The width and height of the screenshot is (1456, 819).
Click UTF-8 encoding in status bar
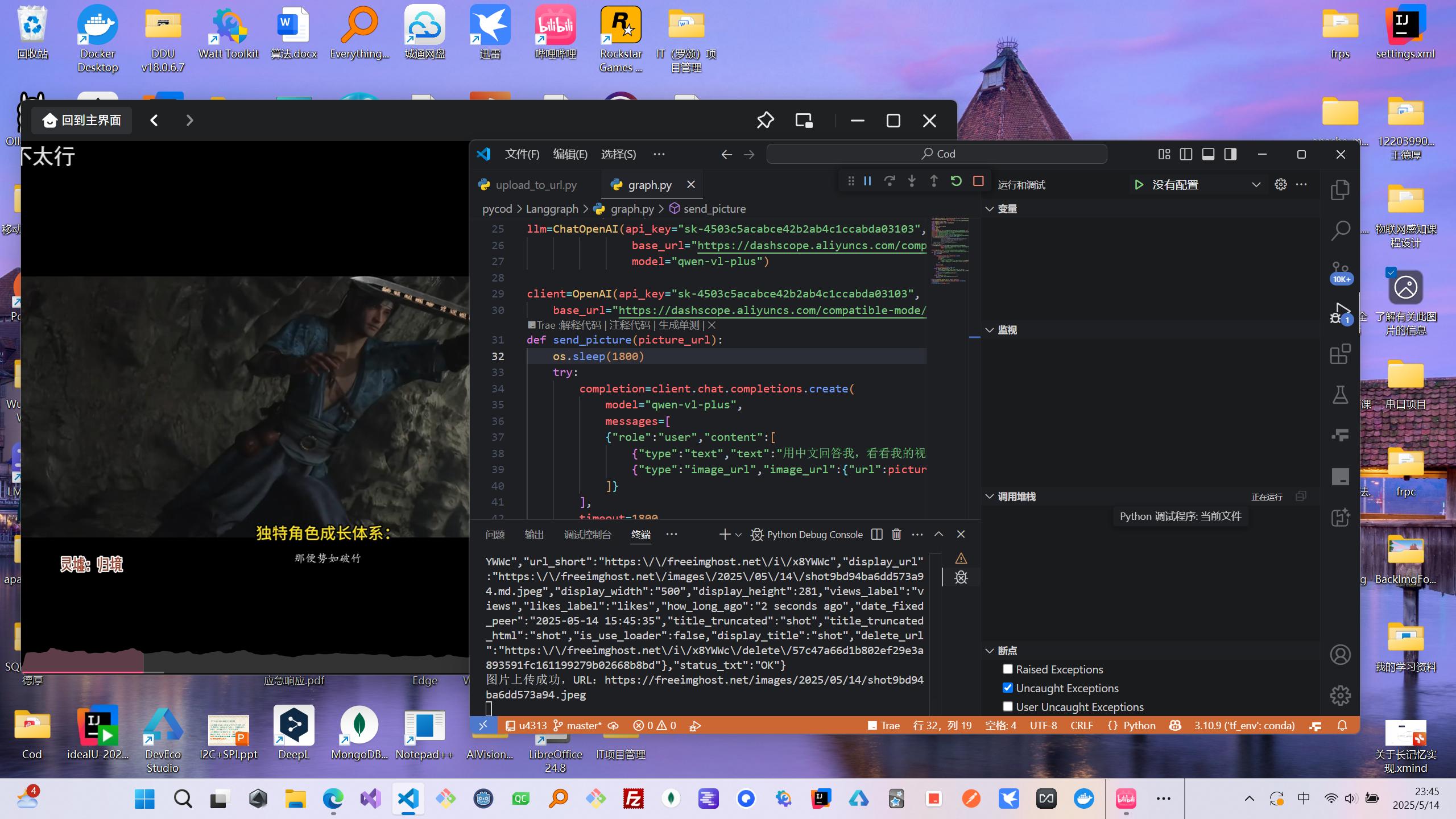pyautogui.click(x=1043, y=726)
